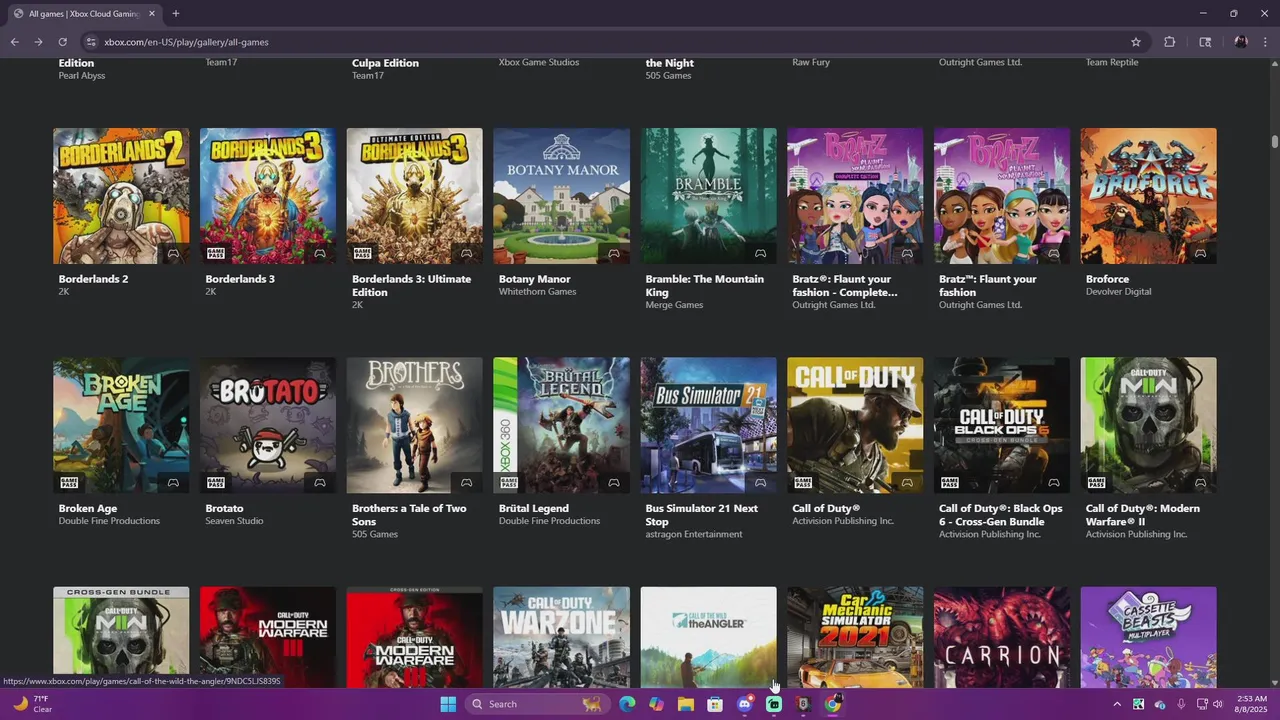The width and height of the screenshot is (1280, 720).
Task: Open Chrome's three-dot menu
Action: [1266, 42]
